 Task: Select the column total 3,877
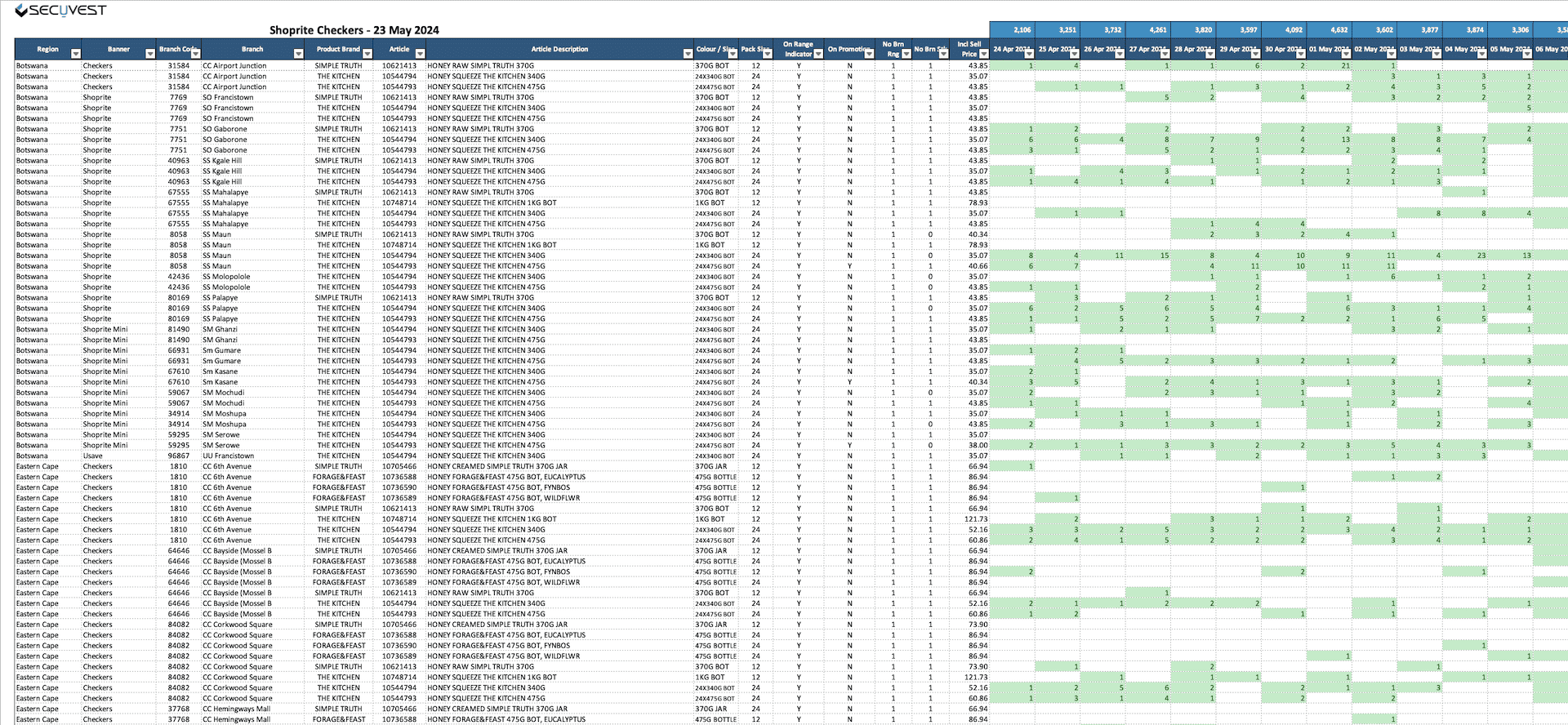[x=1430, y=30]
